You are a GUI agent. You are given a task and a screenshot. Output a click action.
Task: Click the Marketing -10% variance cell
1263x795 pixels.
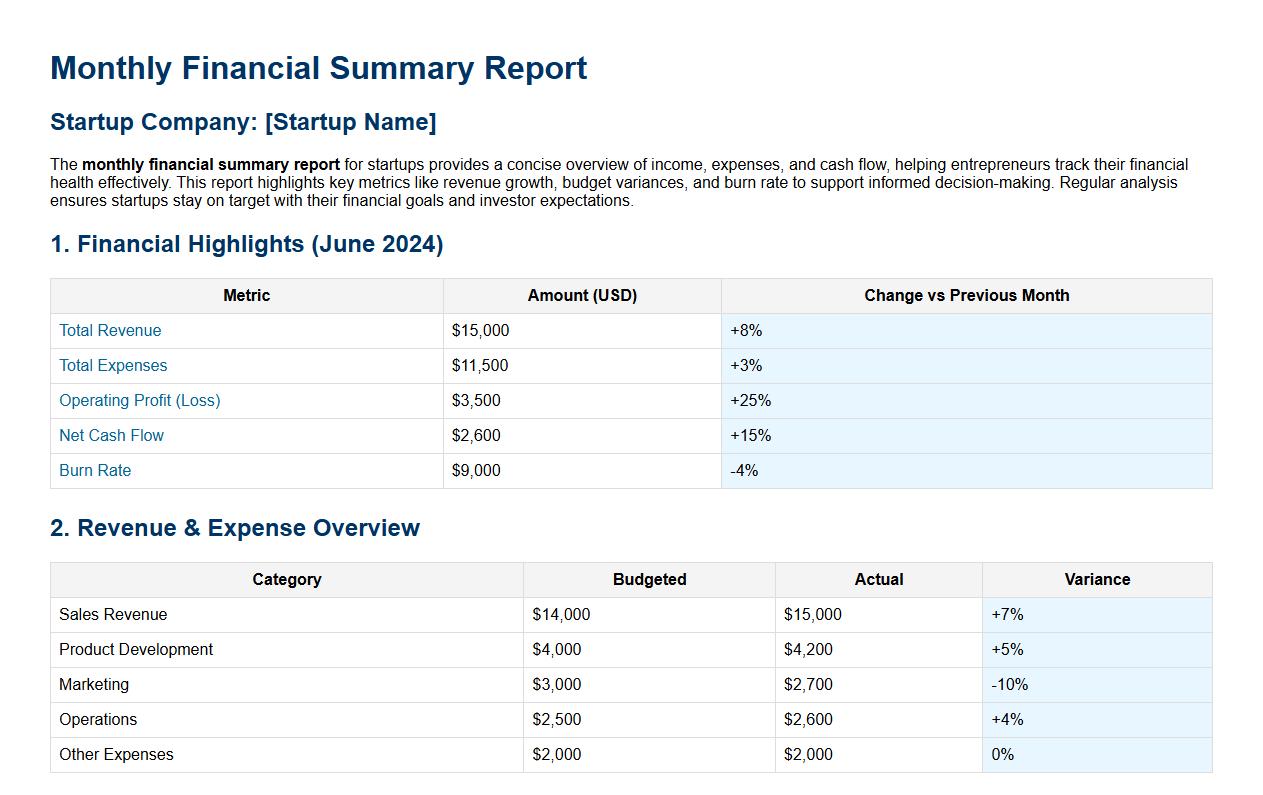coord(1008,684)
